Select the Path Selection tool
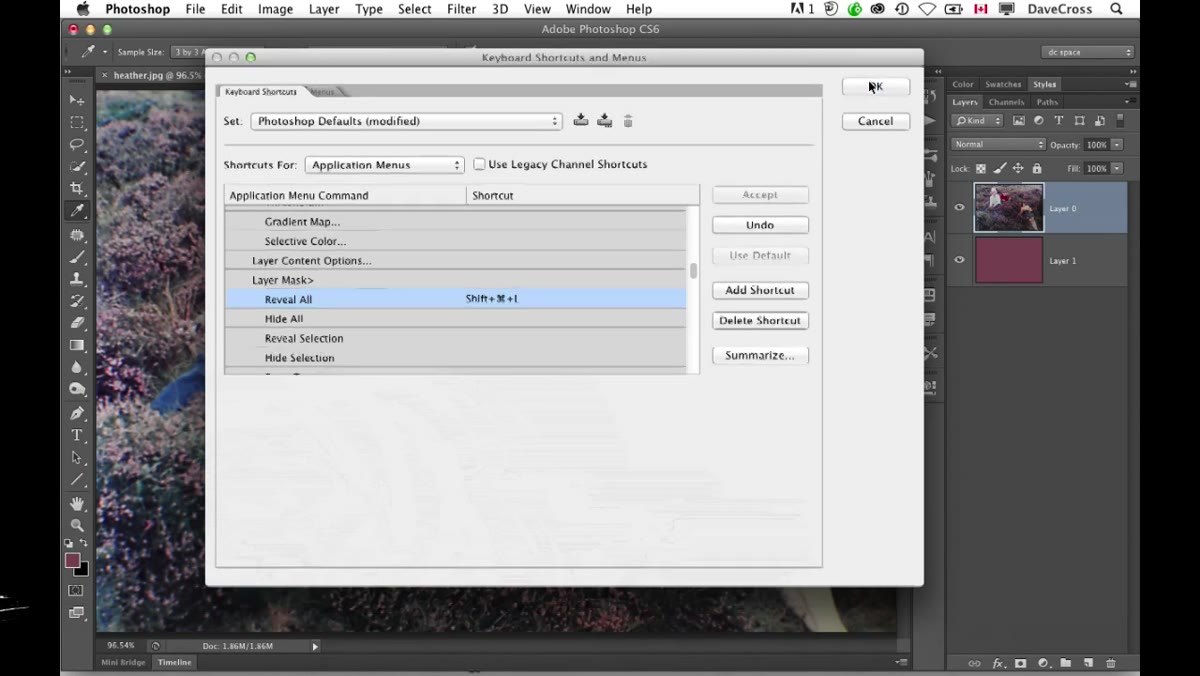1200x676 pixels. click(x=77, y=457)
